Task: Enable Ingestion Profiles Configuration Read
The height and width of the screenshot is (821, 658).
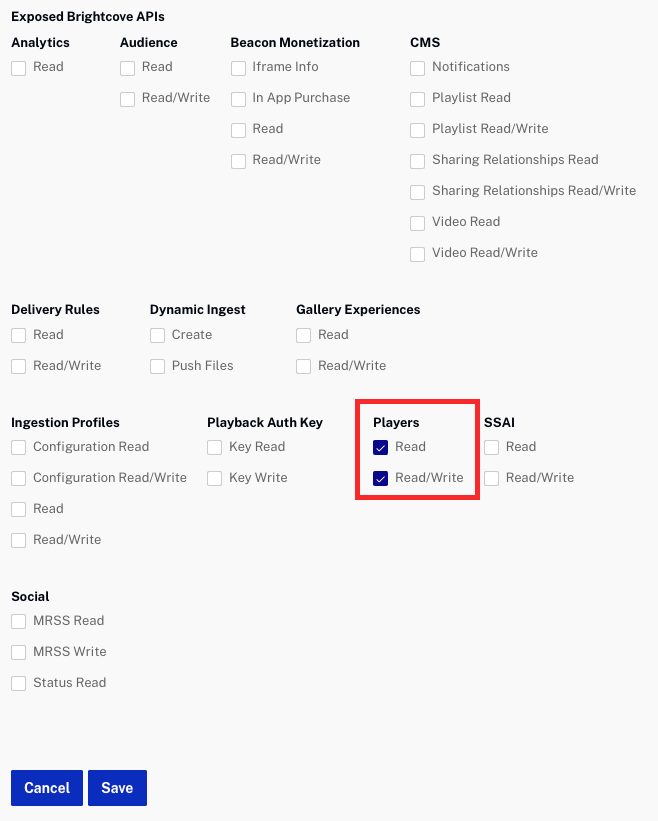Action: (x=19, y=448)
